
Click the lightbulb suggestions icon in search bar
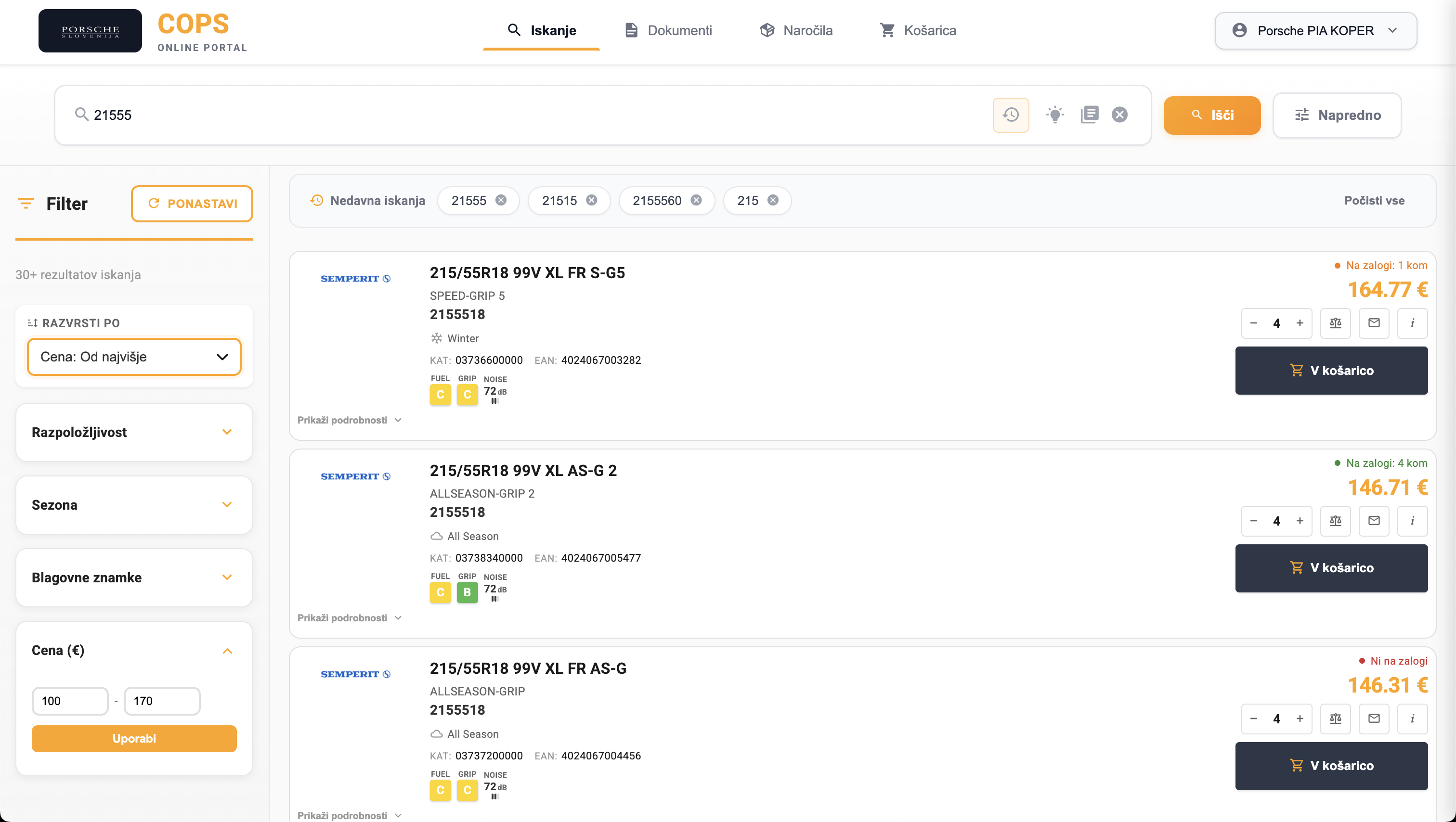click(x=1055, y=115)
